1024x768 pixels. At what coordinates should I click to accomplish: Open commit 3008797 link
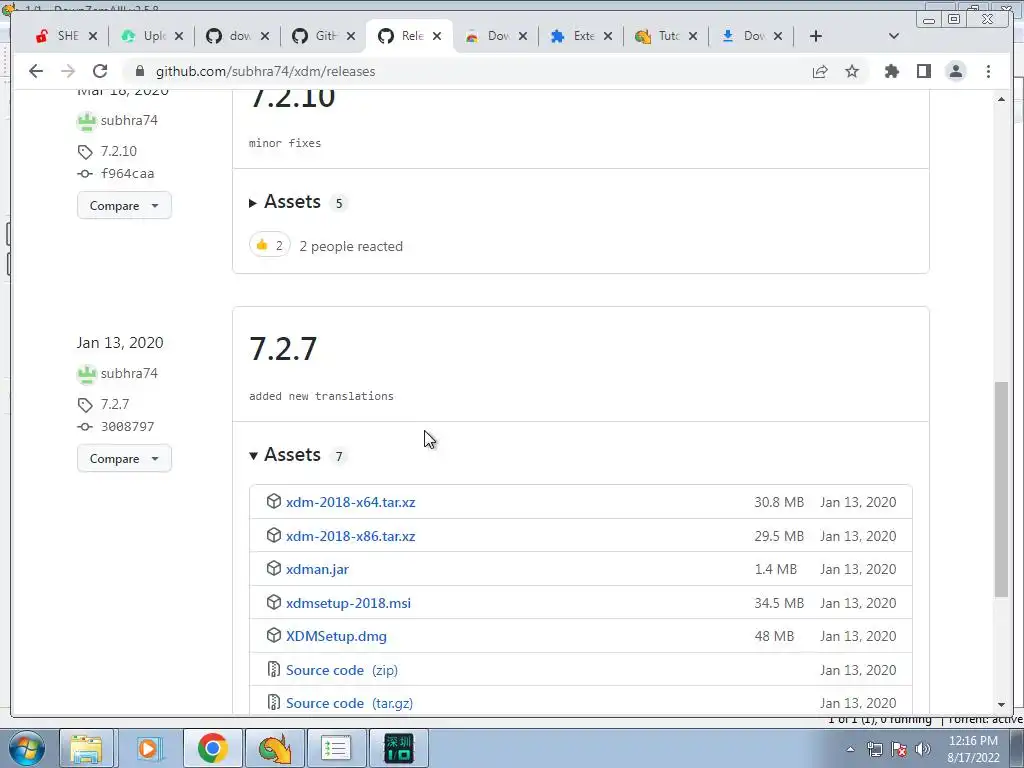(x=127, y=426)
